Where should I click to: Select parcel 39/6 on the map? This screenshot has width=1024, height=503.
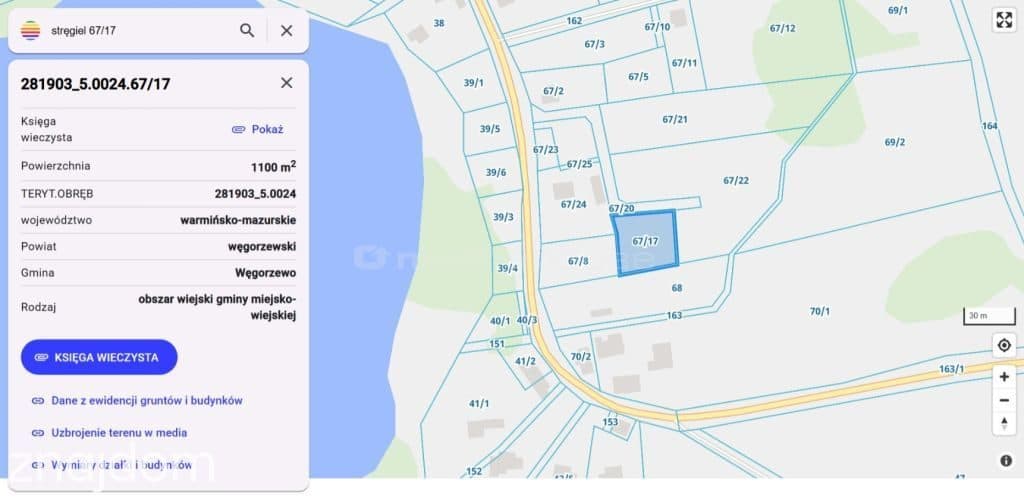point(496,172)
